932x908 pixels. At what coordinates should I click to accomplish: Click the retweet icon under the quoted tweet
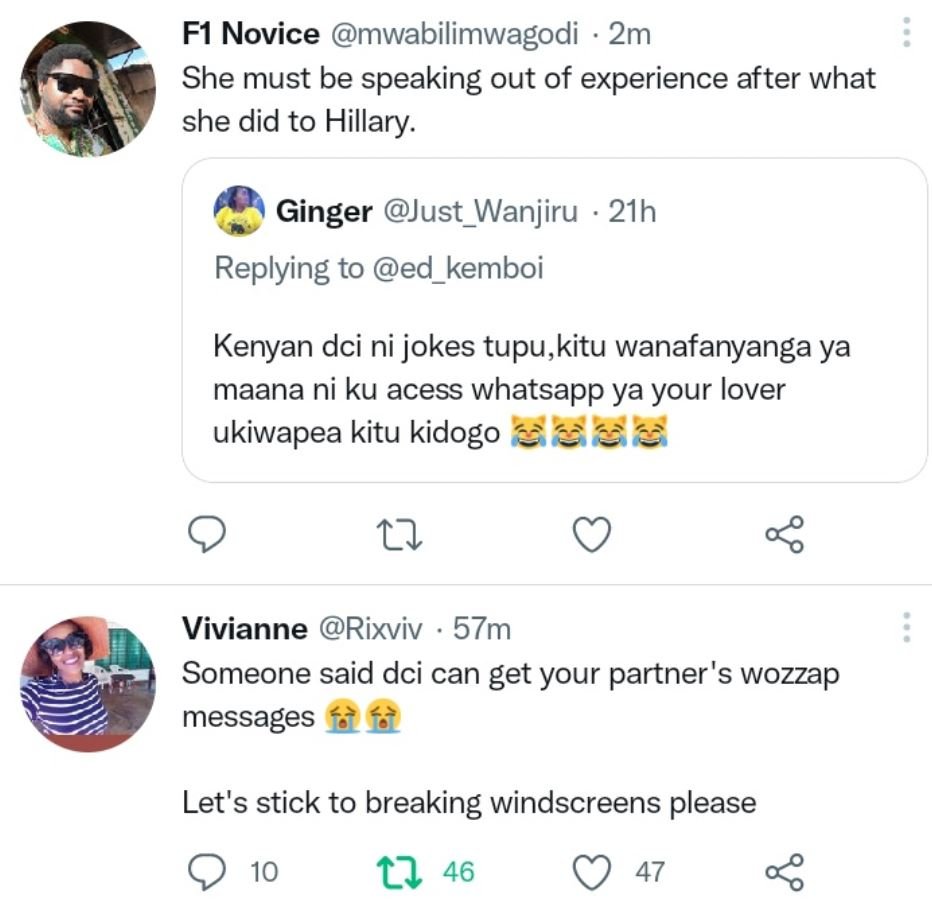point(398,535)
